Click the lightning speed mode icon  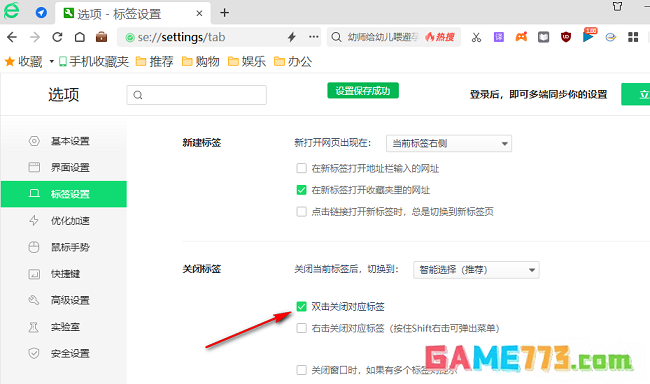point(292,37)
